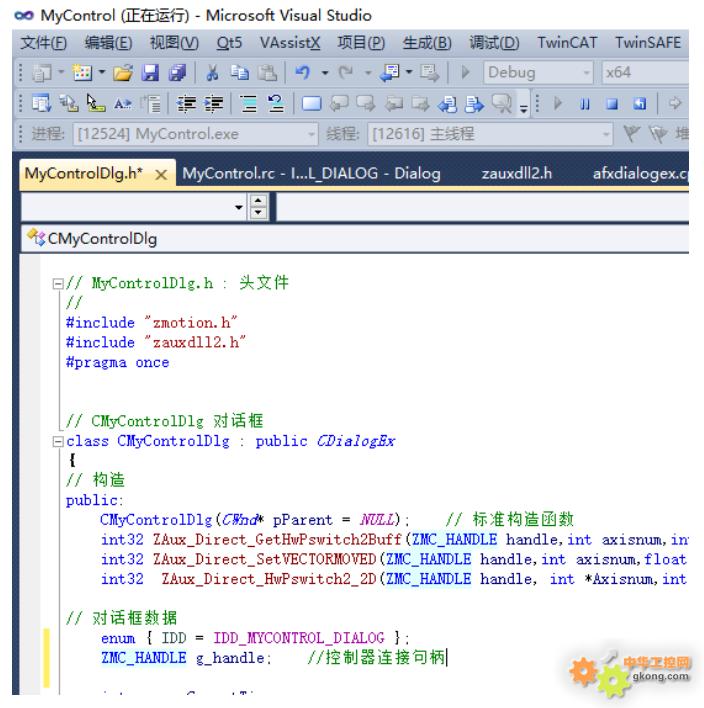Click the Redo arrow icon
The width and height of the screenshot is (704, 708).
click(346, 73)
